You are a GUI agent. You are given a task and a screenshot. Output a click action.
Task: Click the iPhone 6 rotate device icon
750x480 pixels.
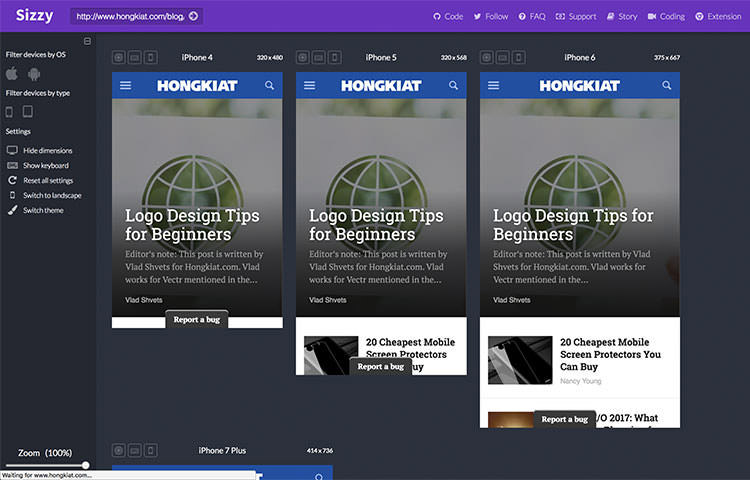coord(518,58)
